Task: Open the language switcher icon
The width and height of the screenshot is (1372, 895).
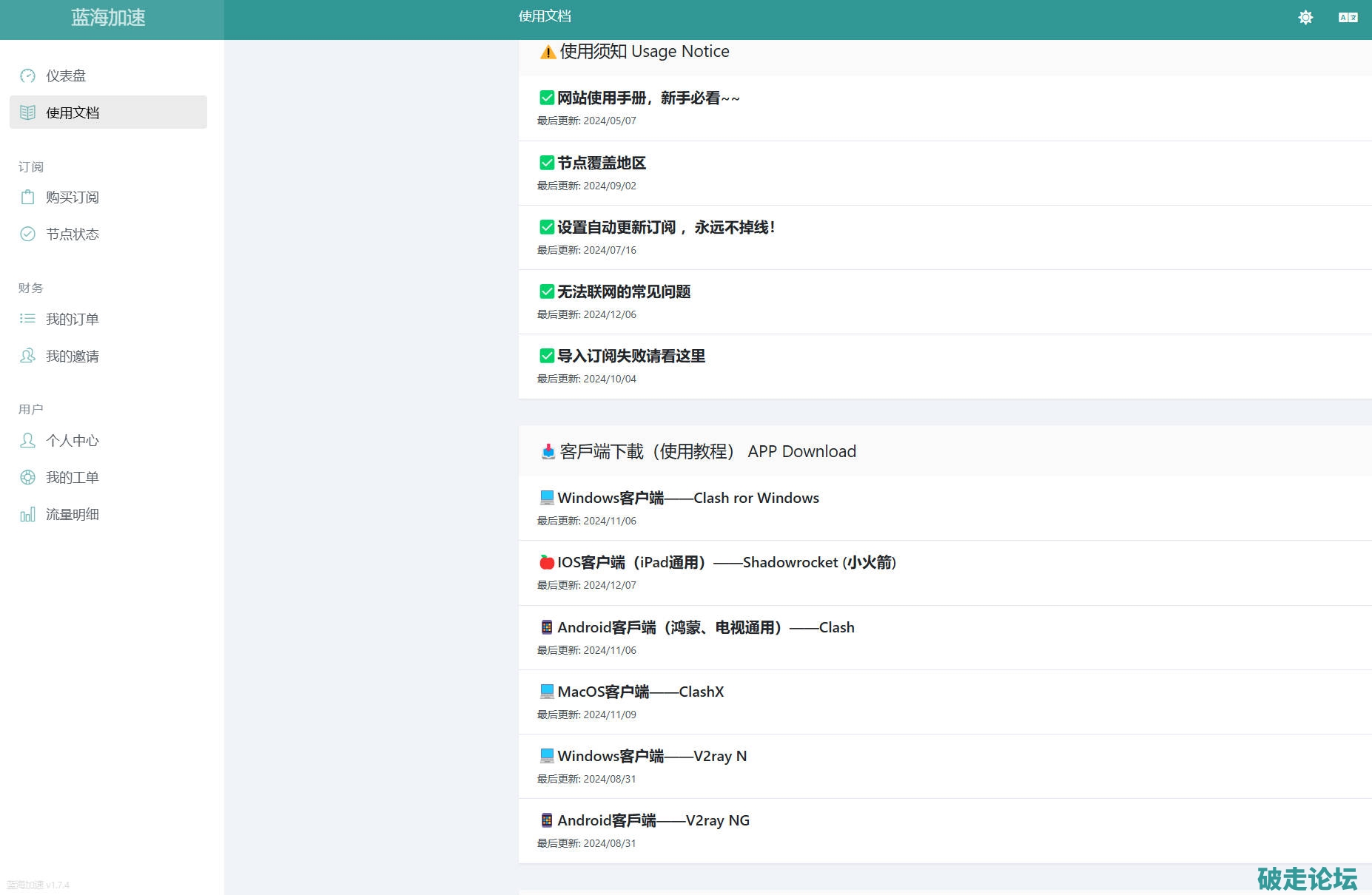Action: pos(1348,17)
